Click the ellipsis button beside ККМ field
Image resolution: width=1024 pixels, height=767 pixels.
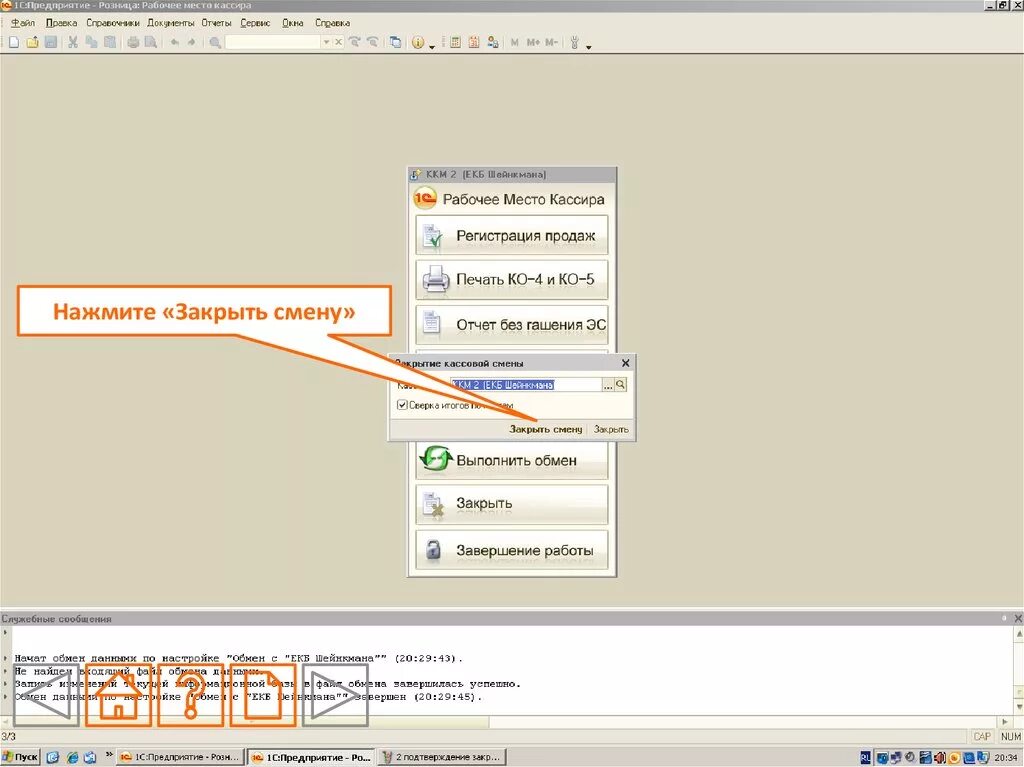pos(608,385)
